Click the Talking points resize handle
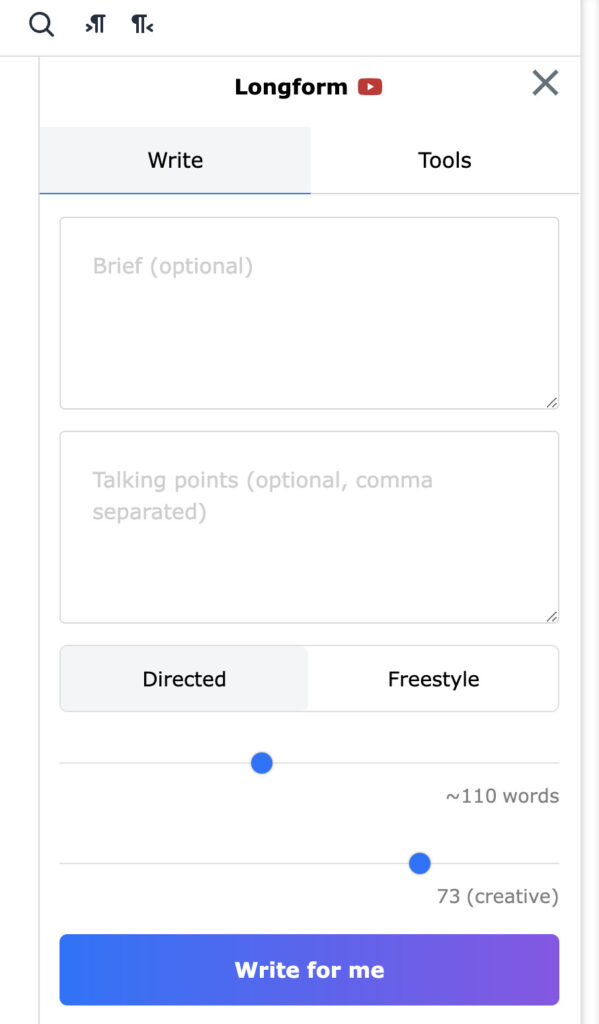Viewport: 599px width, 1024px height. 551,617
